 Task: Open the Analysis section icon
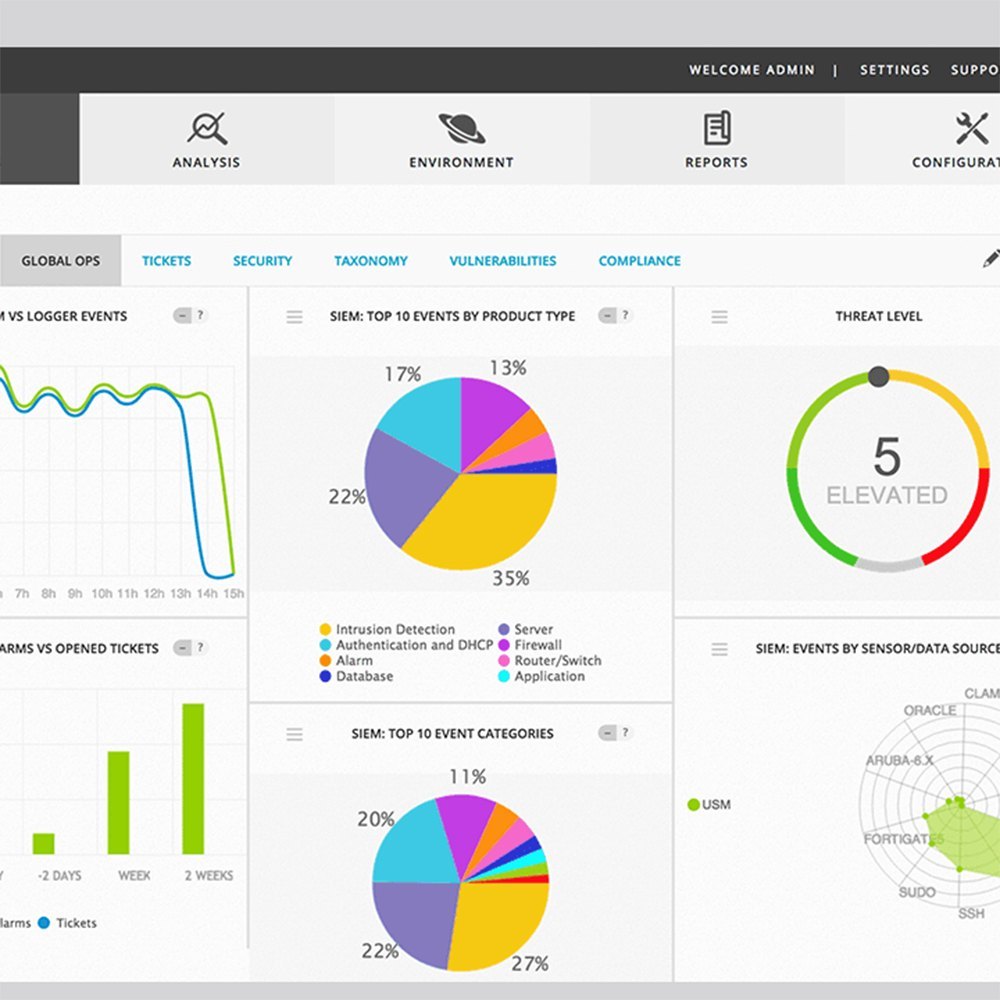coord(207,128)
